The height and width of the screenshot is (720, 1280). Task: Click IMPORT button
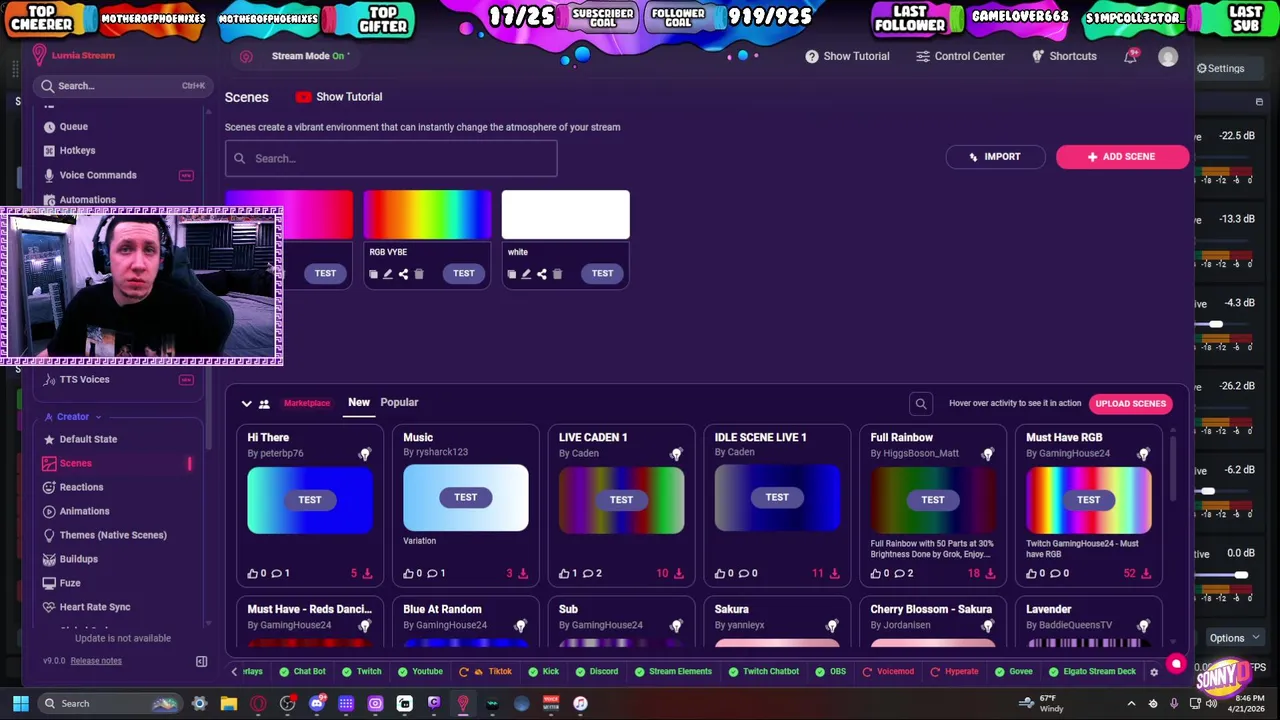point(995,157)
